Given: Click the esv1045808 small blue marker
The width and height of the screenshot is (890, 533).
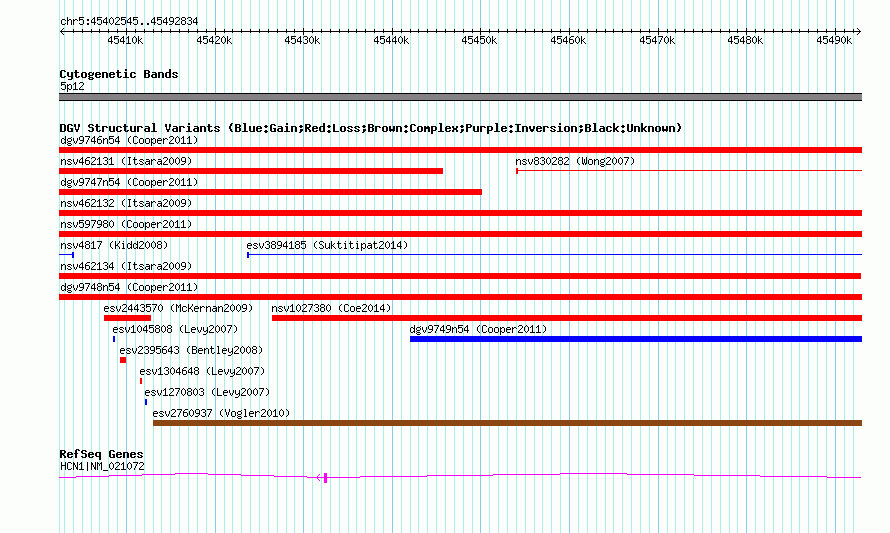Looking at the screenshot, I should (x=114, y=339).
